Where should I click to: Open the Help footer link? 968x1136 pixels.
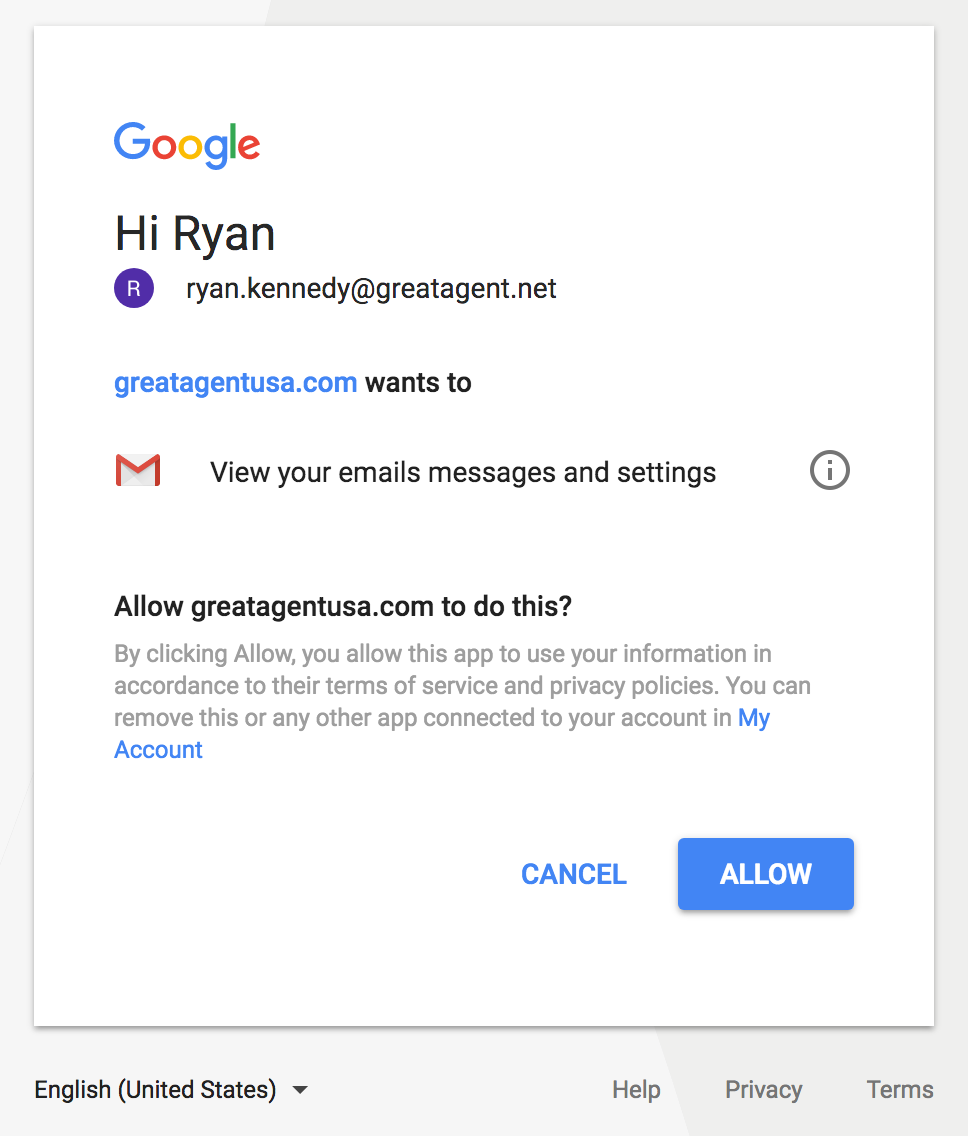pyautogui.click(x=636, y=1089)
